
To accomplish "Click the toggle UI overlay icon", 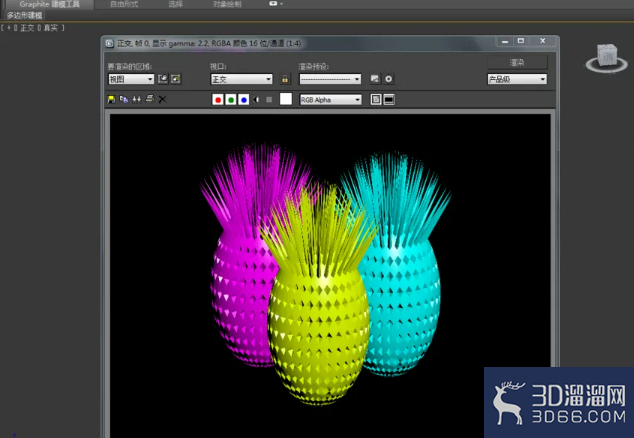I will click(376, 99).
